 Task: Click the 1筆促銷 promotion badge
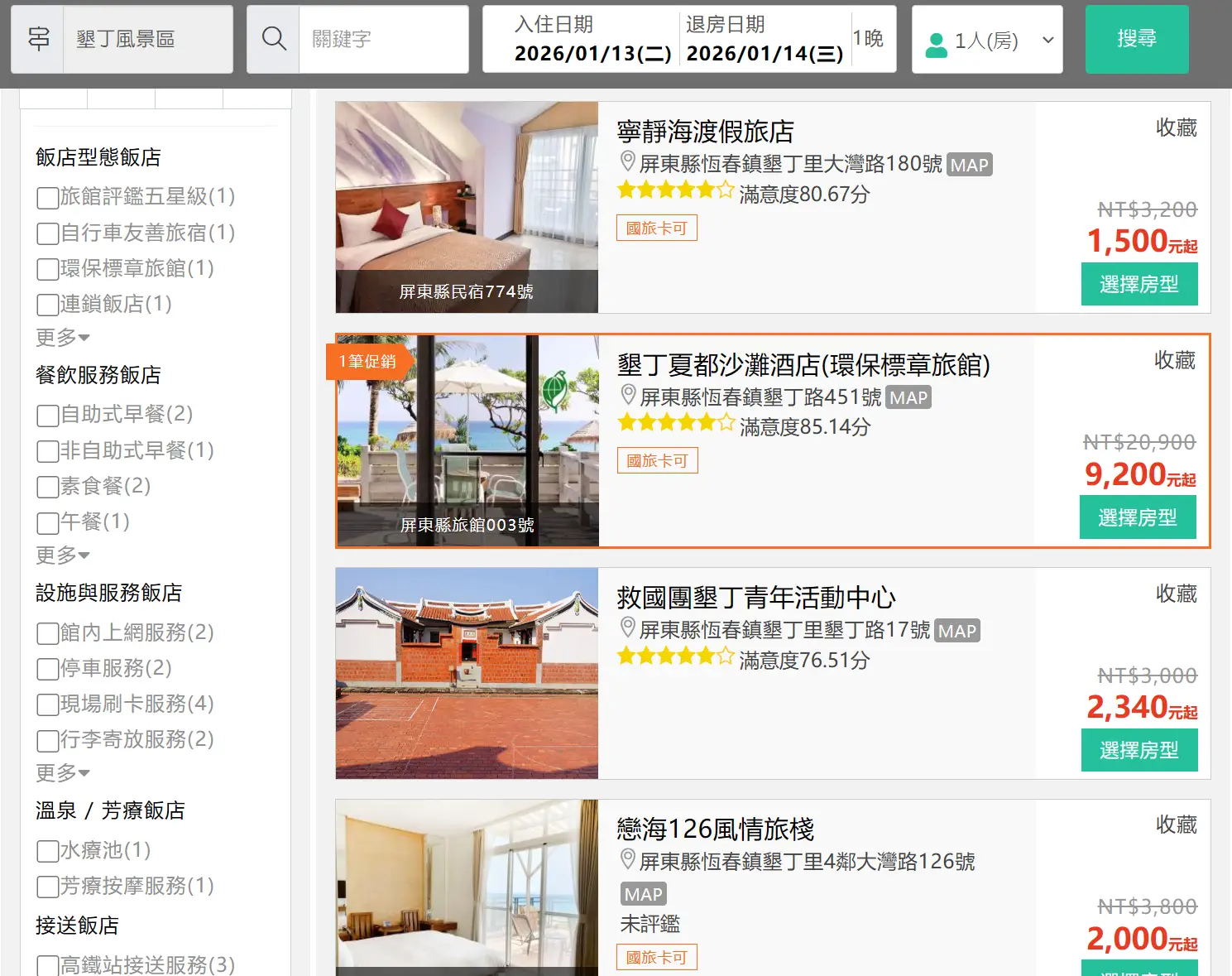[367, 362]
